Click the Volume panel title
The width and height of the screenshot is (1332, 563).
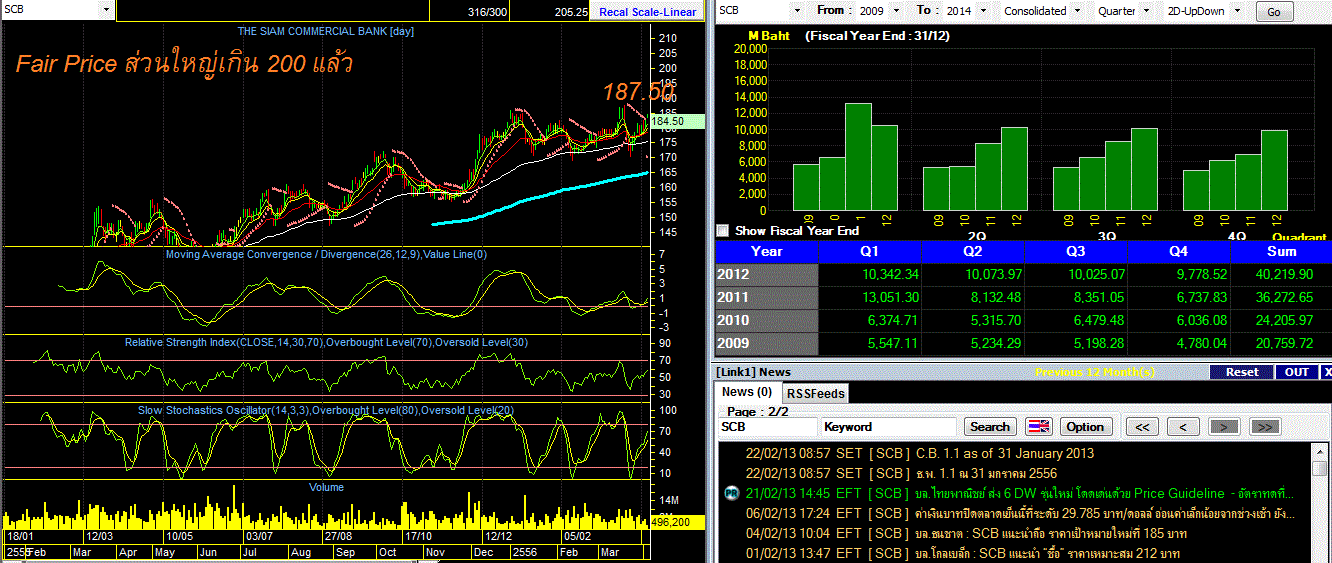pos(326,487)
